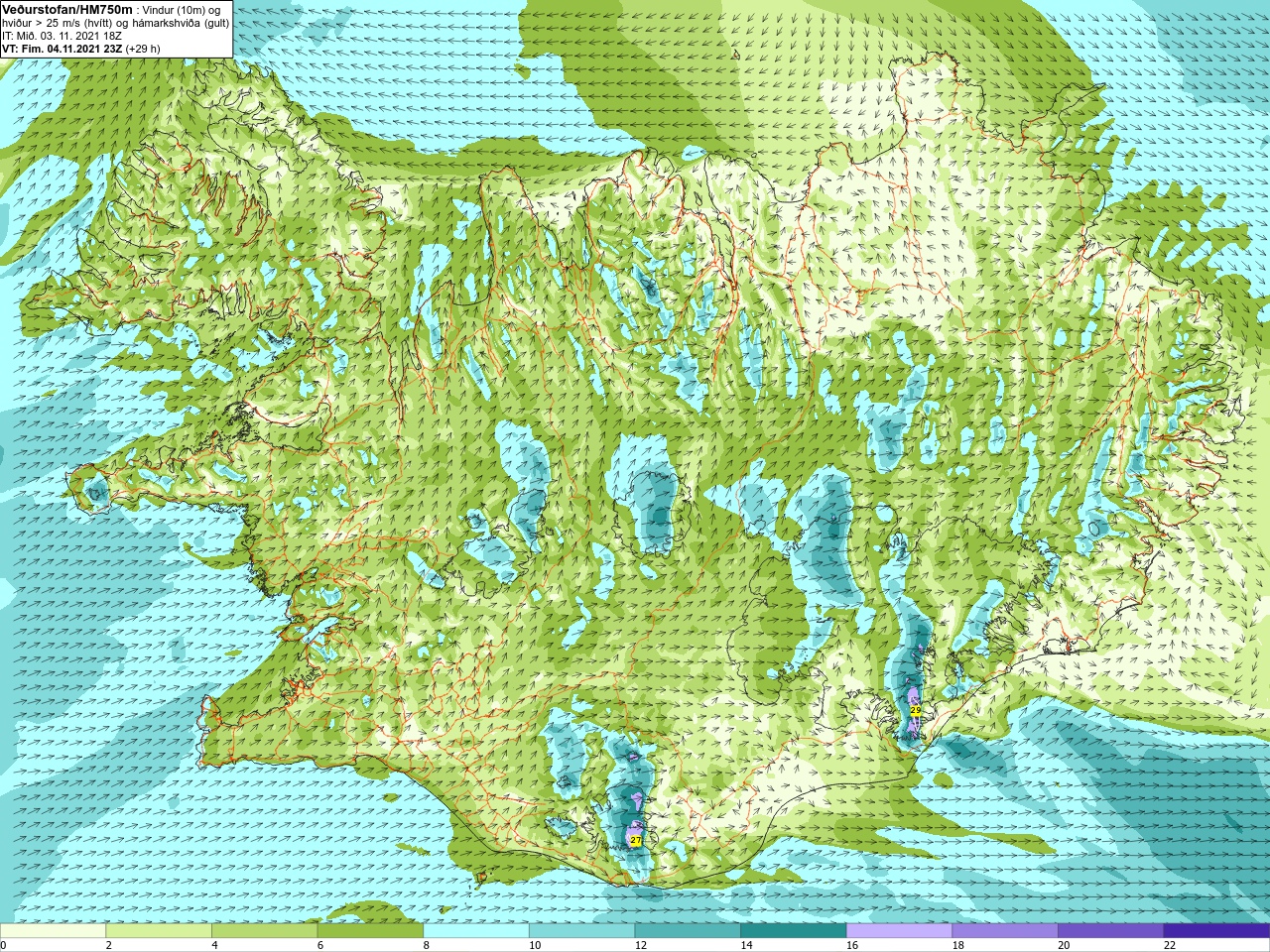Click the Veðurstofan/HM750m title text
Image resolution: width=1270 pixels, height=952 pixels.
pyautogui.click(x=66, y=9)
